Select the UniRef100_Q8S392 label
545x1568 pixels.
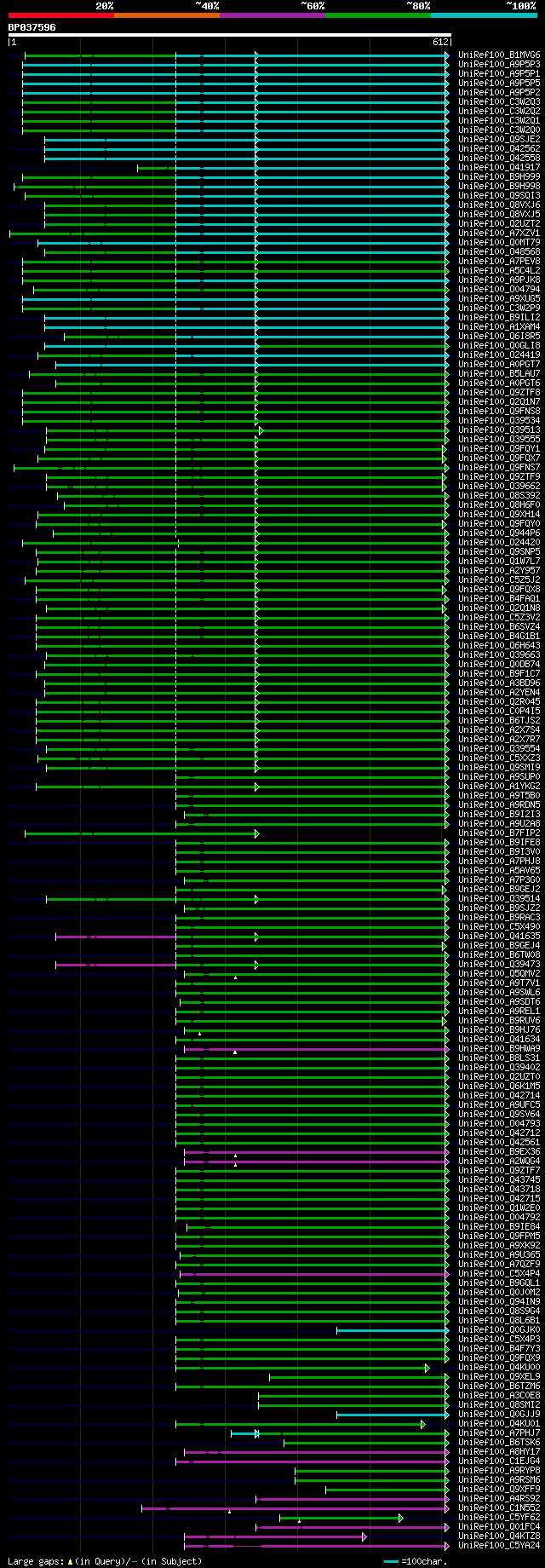click(499, 495)
